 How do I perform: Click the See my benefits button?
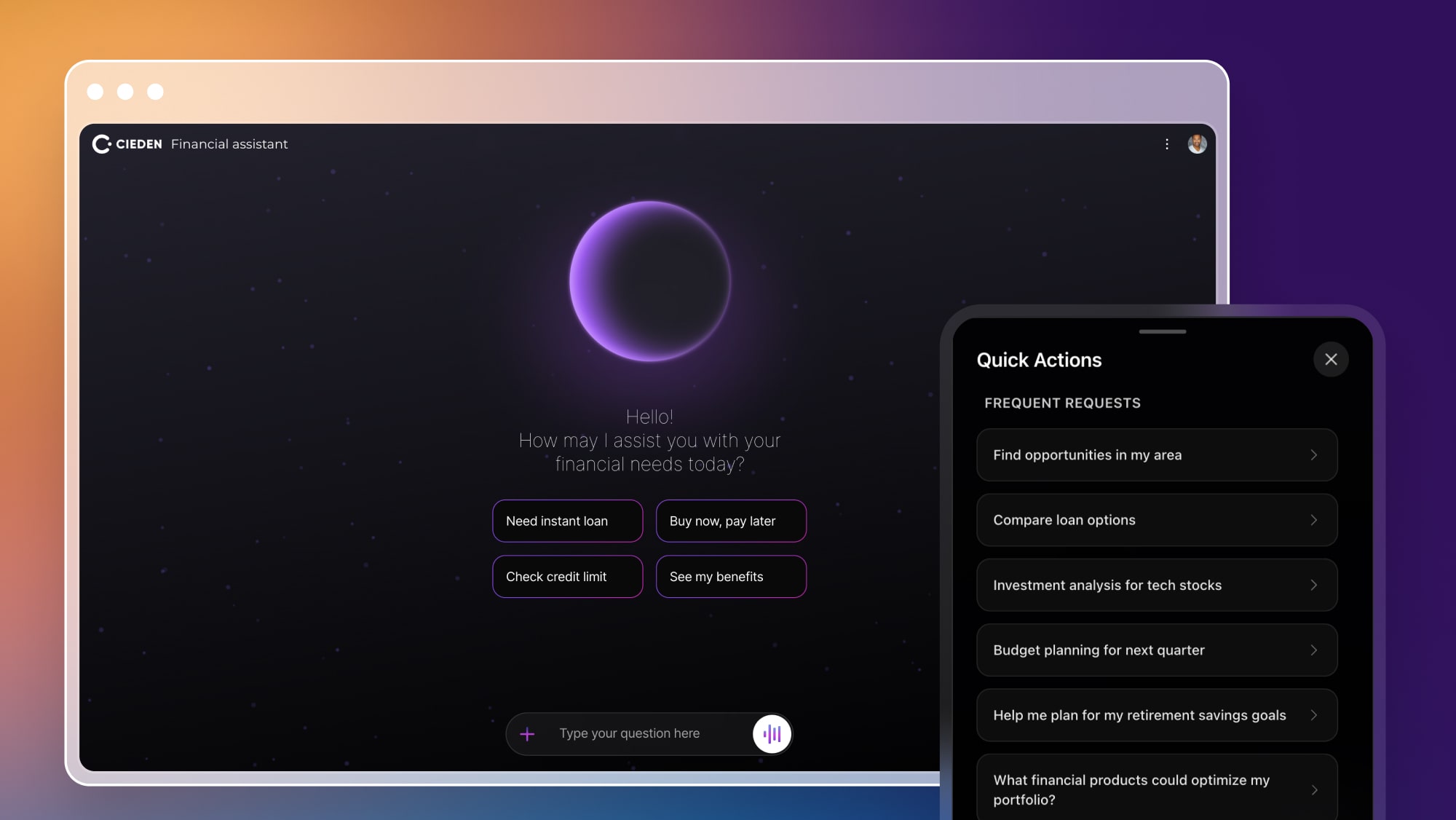[x=731, y=576]
